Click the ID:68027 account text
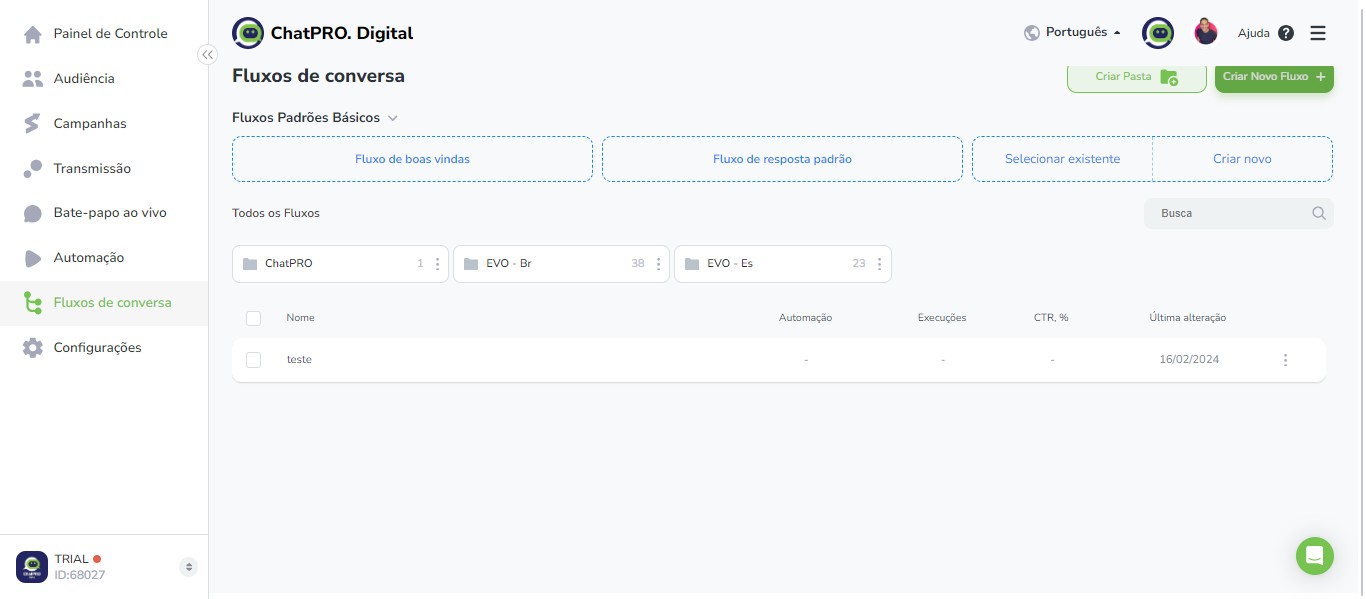 [x=79, y=575]
